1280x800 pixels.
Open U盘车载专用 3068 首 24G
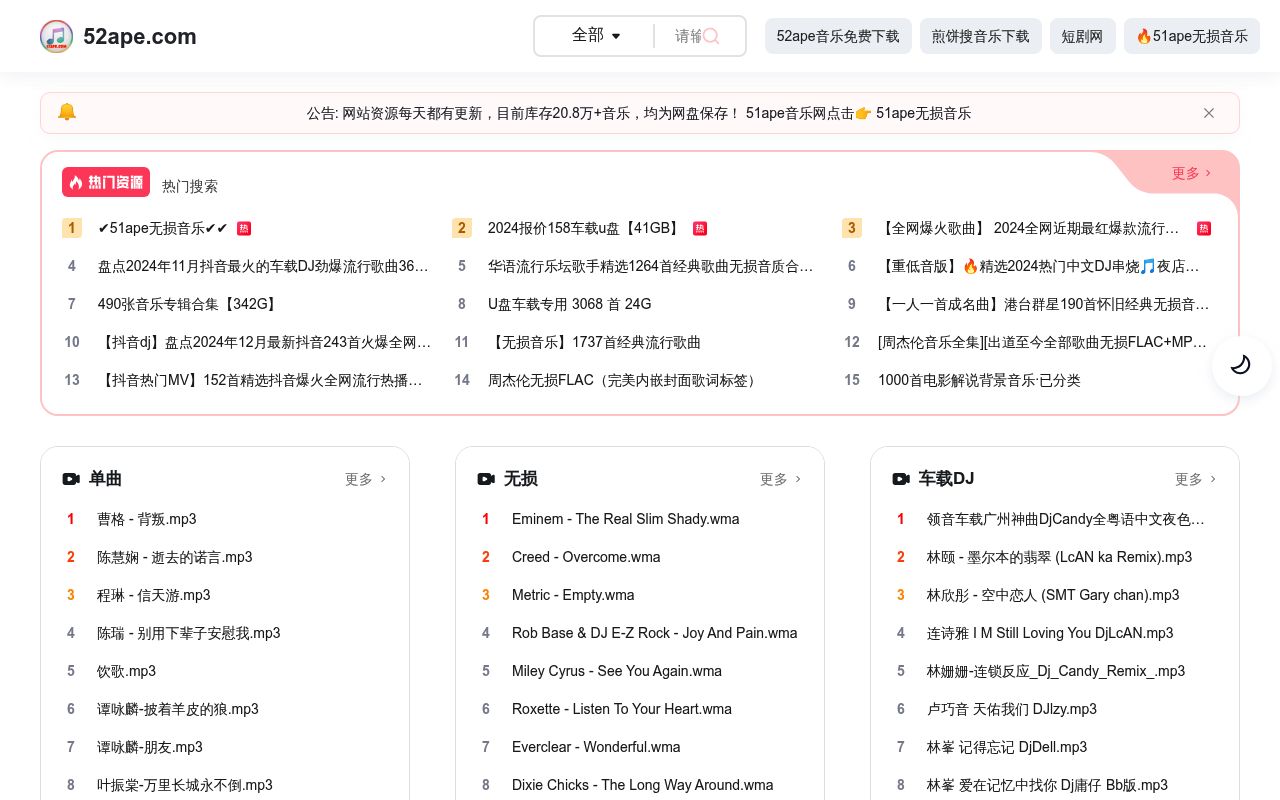(x=569, y=304)
